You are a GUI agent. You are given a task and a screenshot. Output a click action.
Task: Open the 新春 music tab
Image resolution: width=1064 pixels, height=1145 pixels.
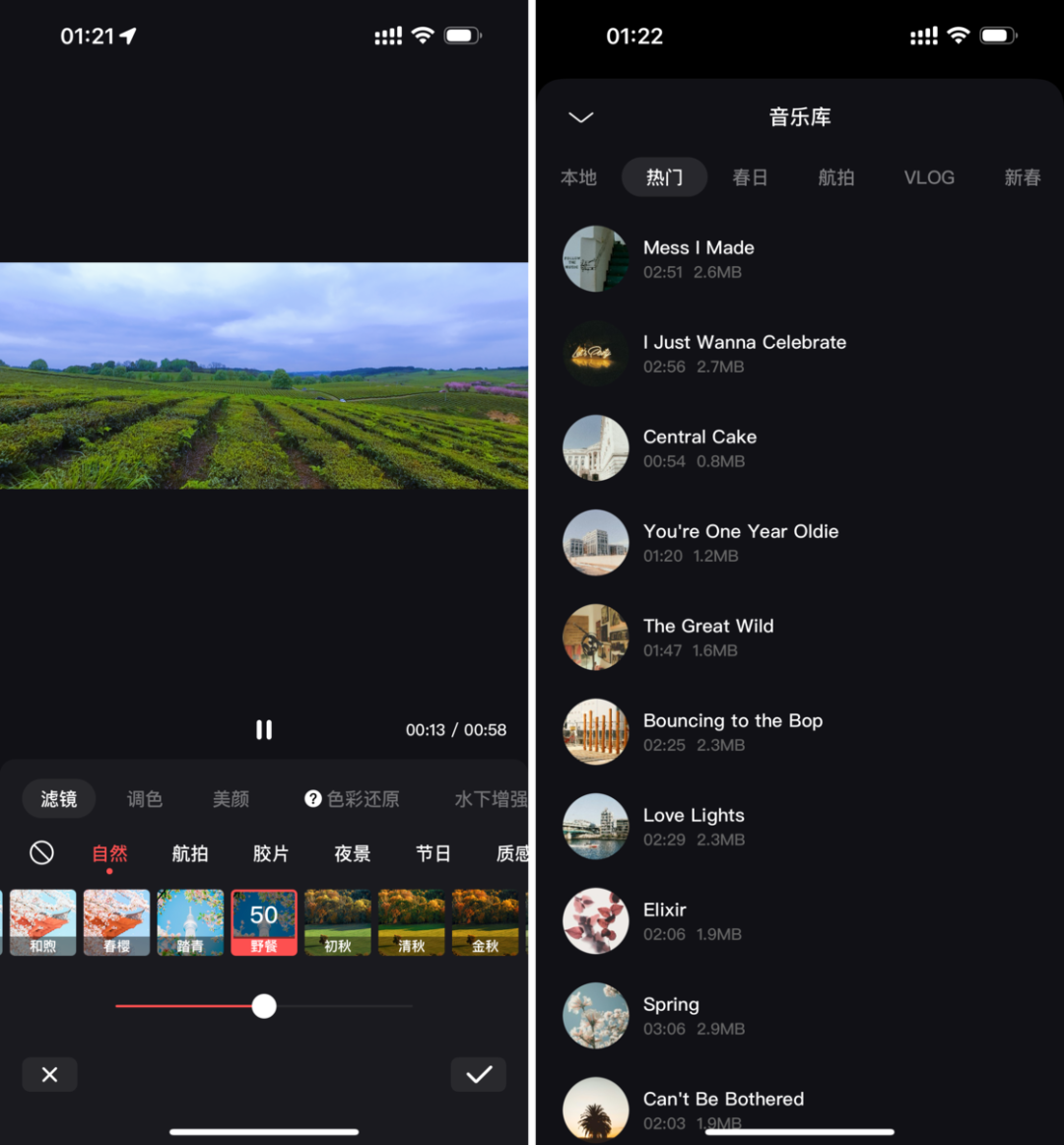1023,177
